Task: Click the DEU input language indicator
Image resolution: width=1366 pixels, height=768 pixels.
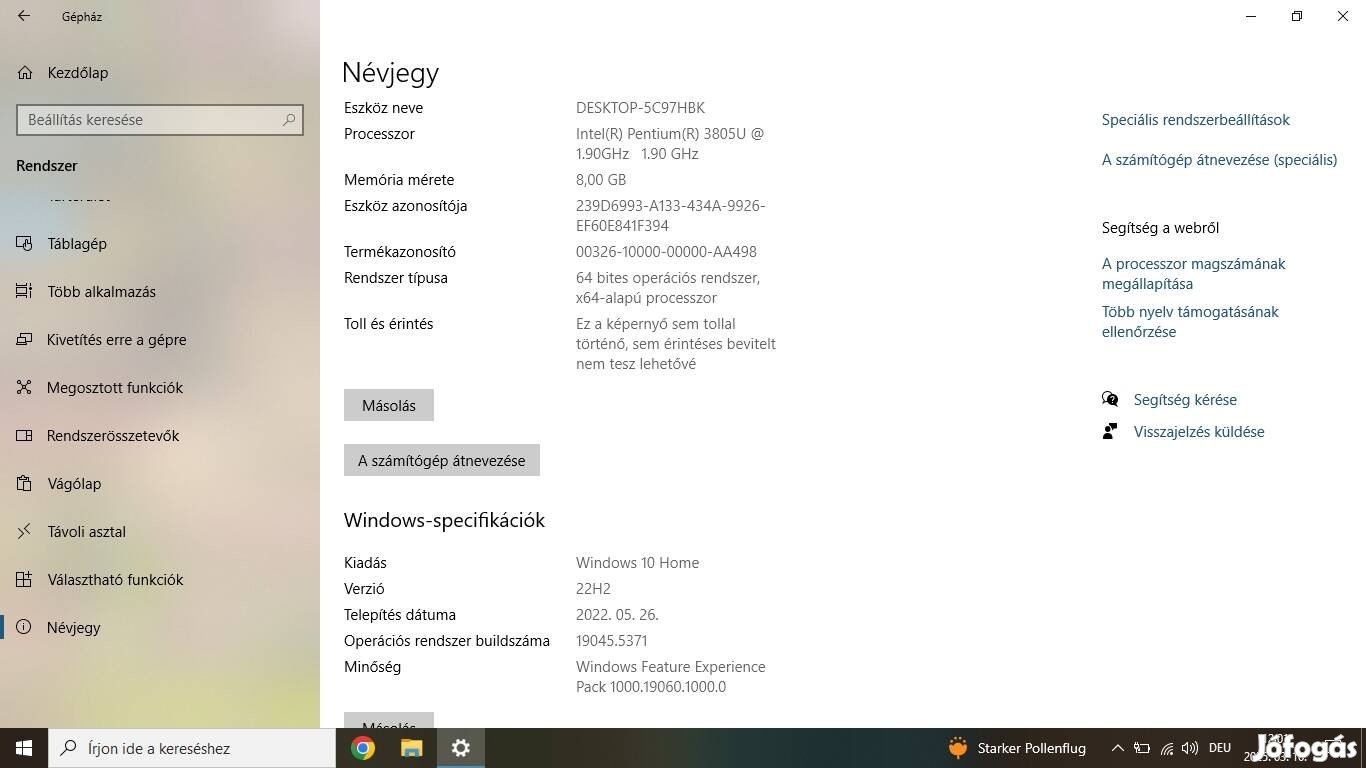Action: [x=1219, y=748]
